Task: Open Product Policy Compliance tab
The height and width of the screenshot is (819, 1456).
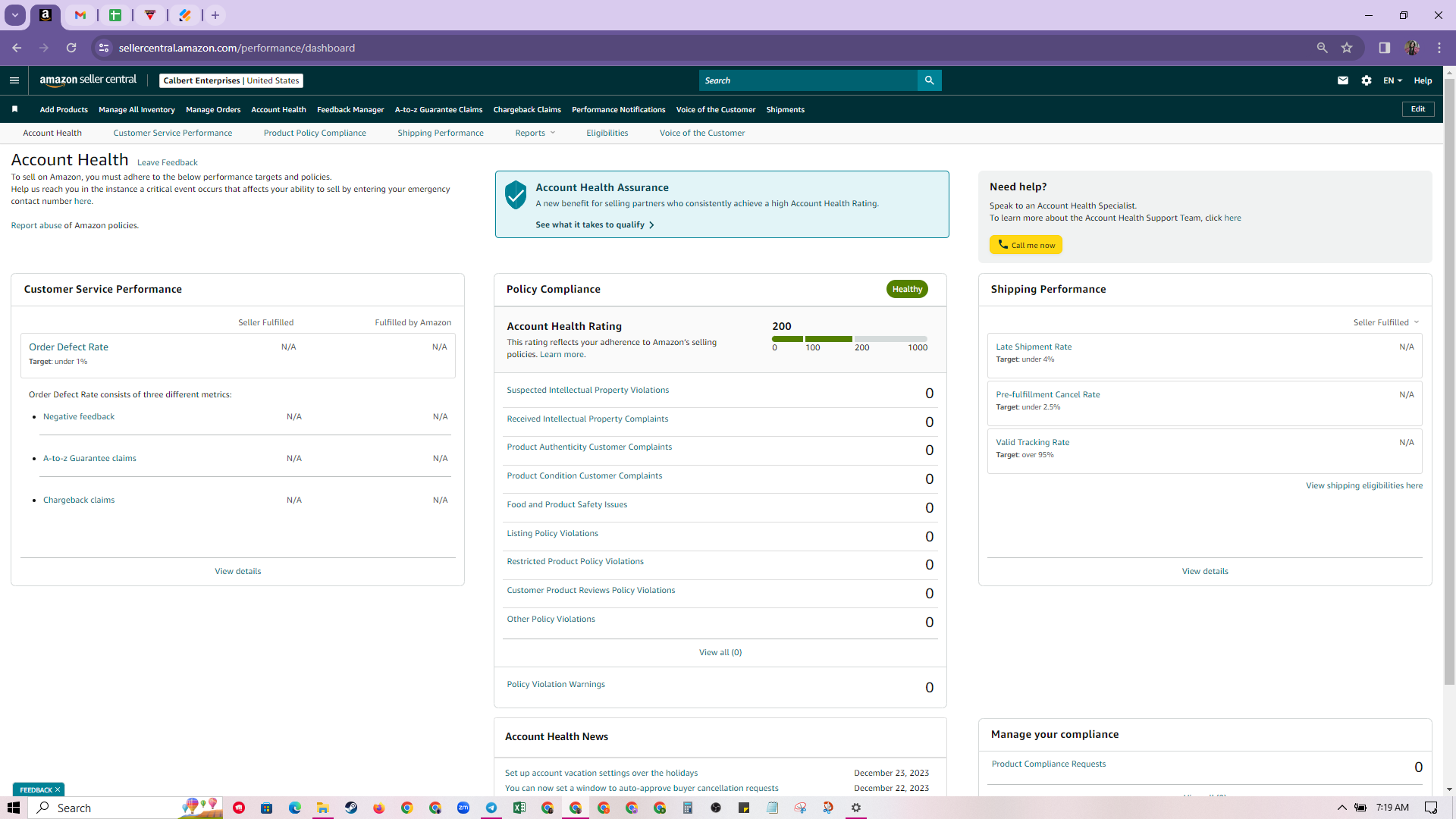Action: 315,133
